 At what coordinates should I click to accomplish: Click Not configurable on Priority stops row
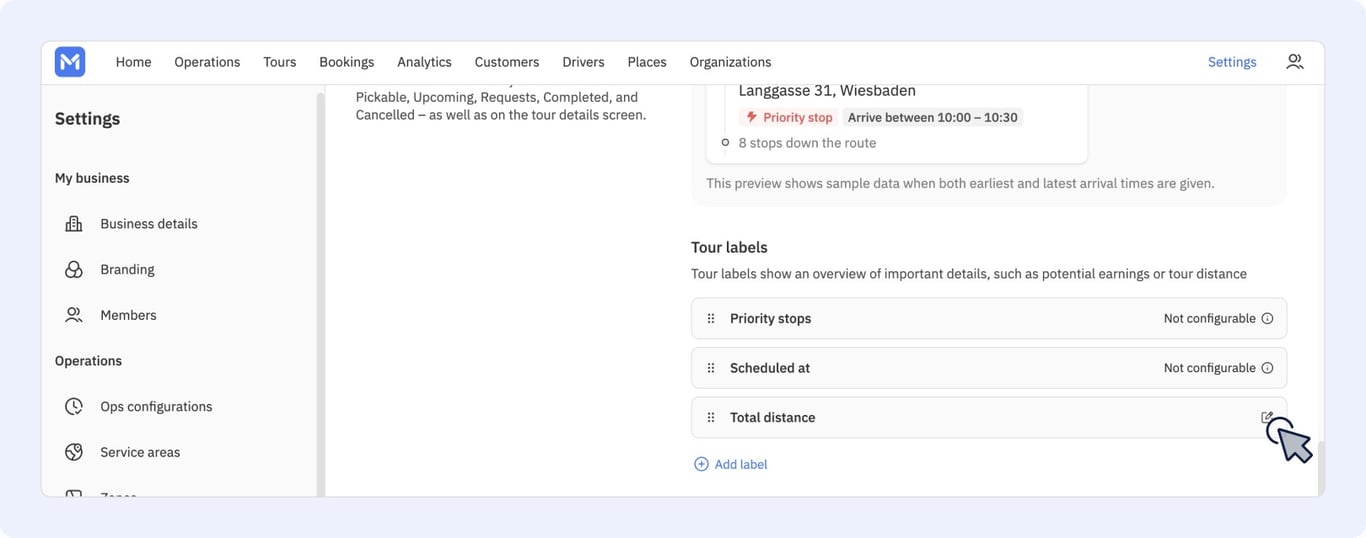[x=1209, y=318]
